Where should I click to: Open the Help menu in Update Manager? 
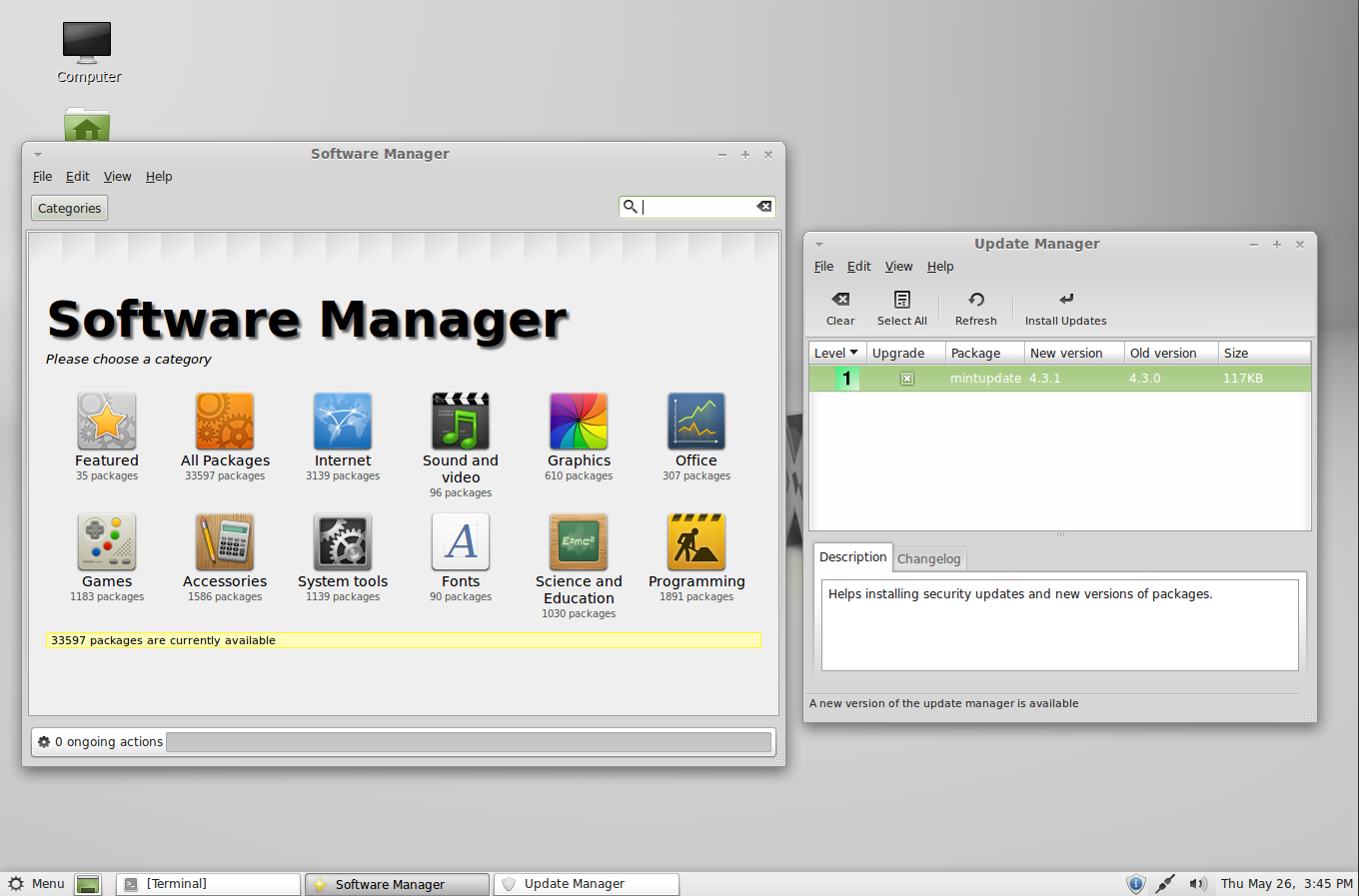pyautogui.click(x=940, y=267)
